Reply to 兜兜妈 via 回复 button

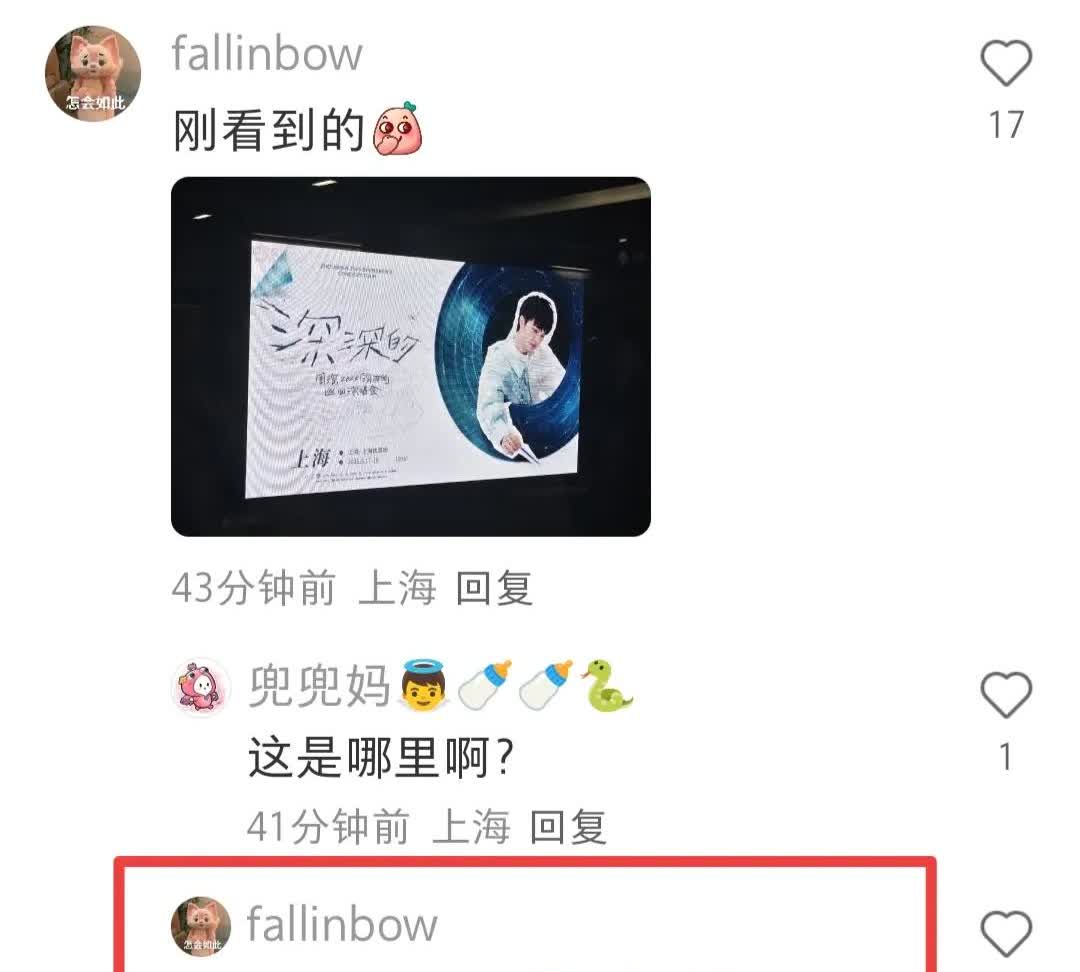tap(568, 827)
